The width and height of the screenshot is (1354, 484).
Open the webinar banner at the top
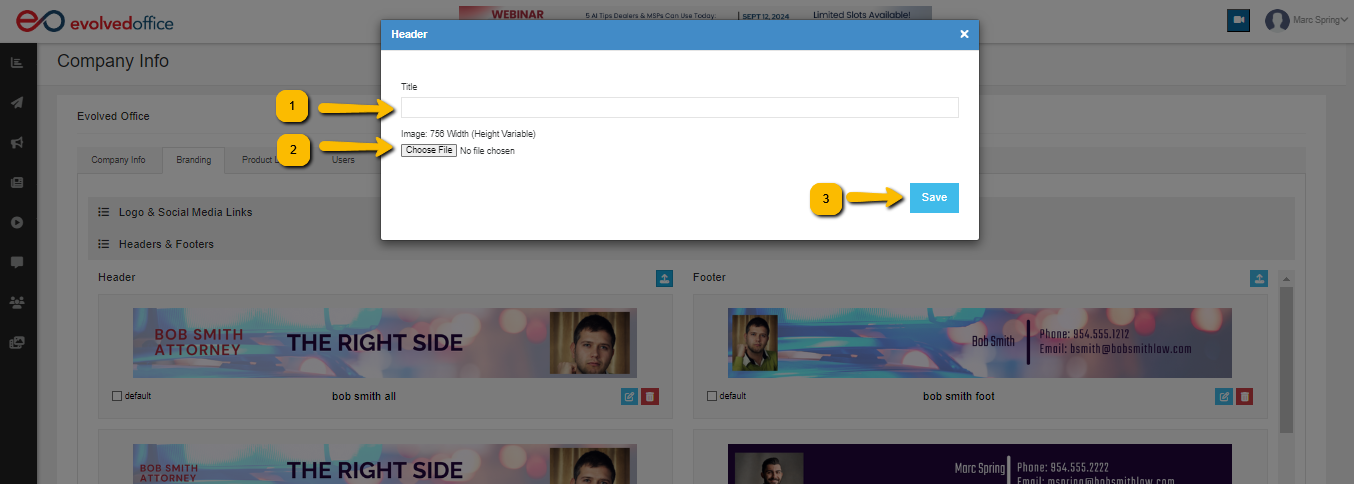tap(695, 13)
